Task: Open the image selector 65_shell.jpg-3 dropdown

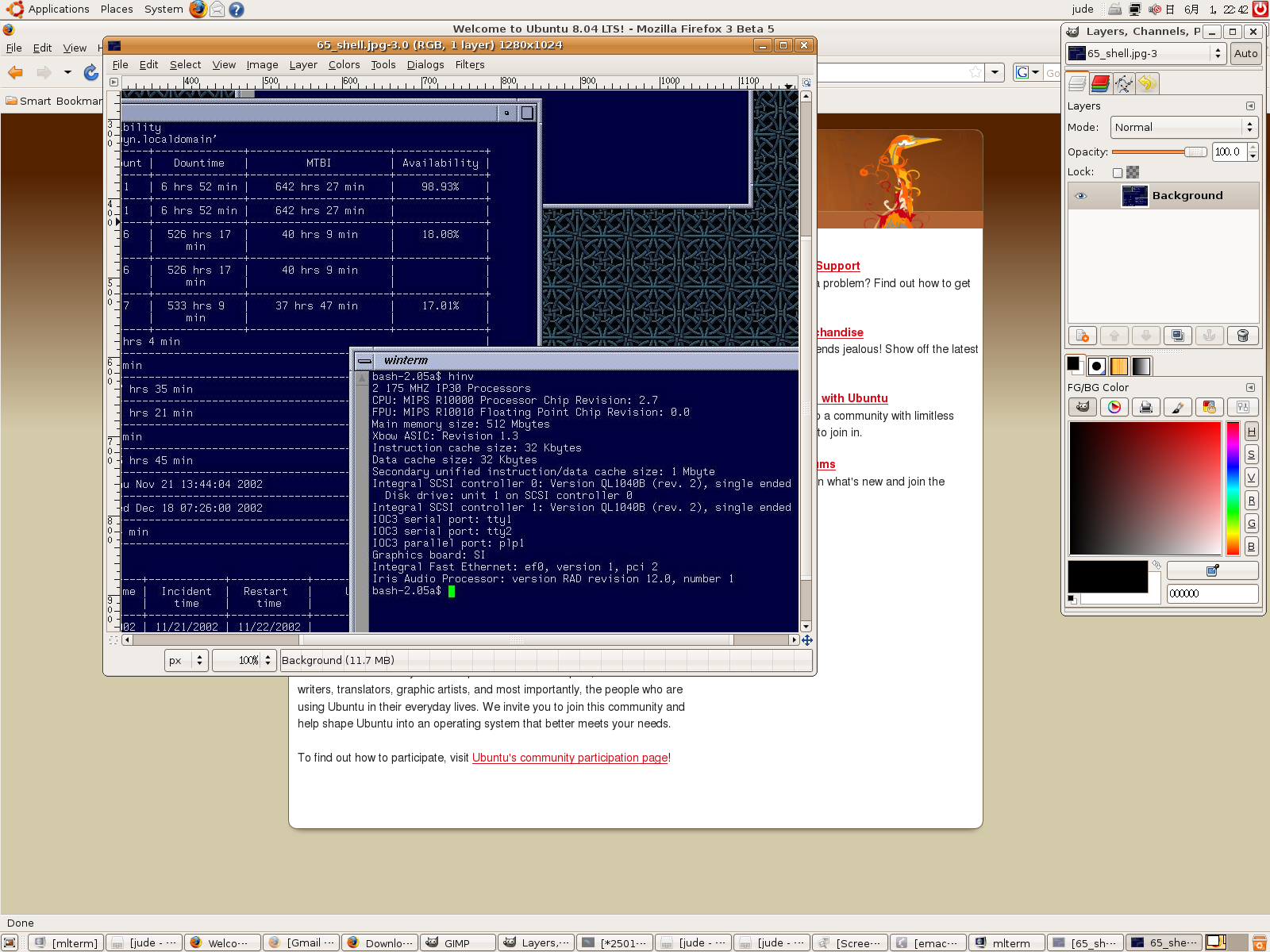Action: [x=1145, y=53]
